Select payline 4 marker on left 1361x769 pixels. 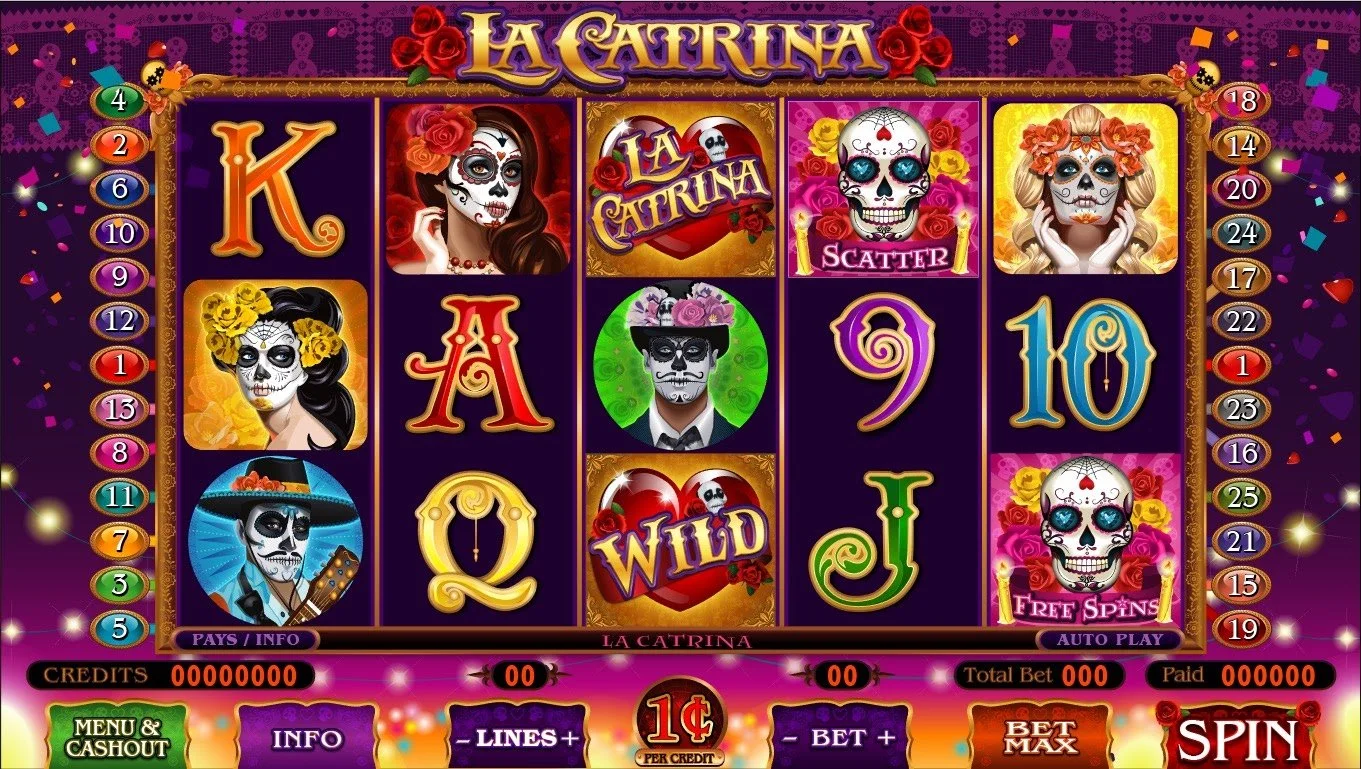coord(119,100)
